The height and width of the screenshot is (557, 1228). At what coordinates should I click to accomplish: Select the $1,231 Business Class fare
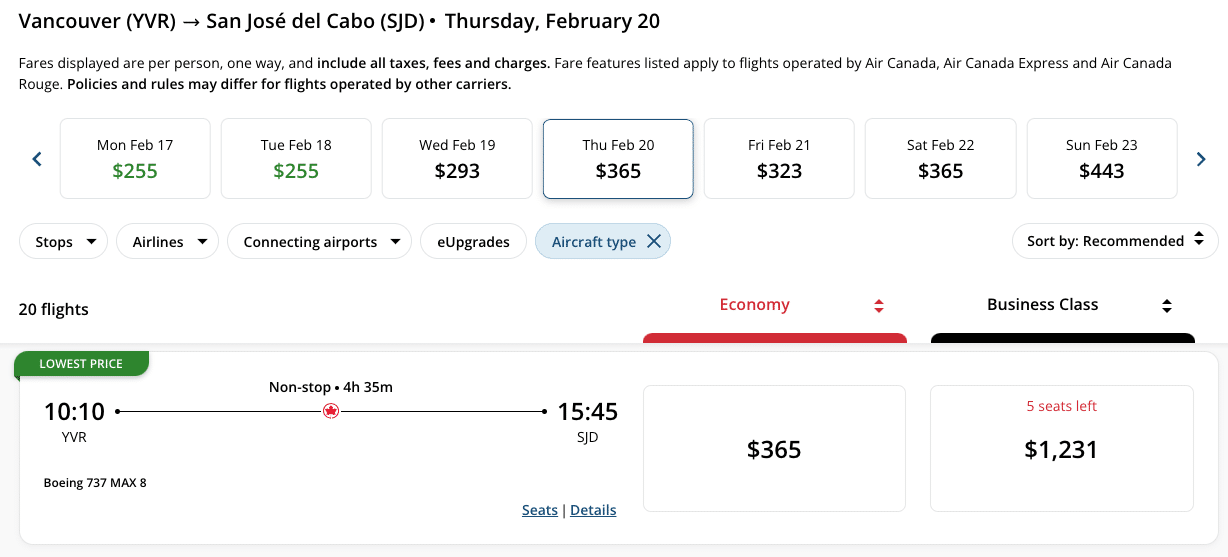1061,449
